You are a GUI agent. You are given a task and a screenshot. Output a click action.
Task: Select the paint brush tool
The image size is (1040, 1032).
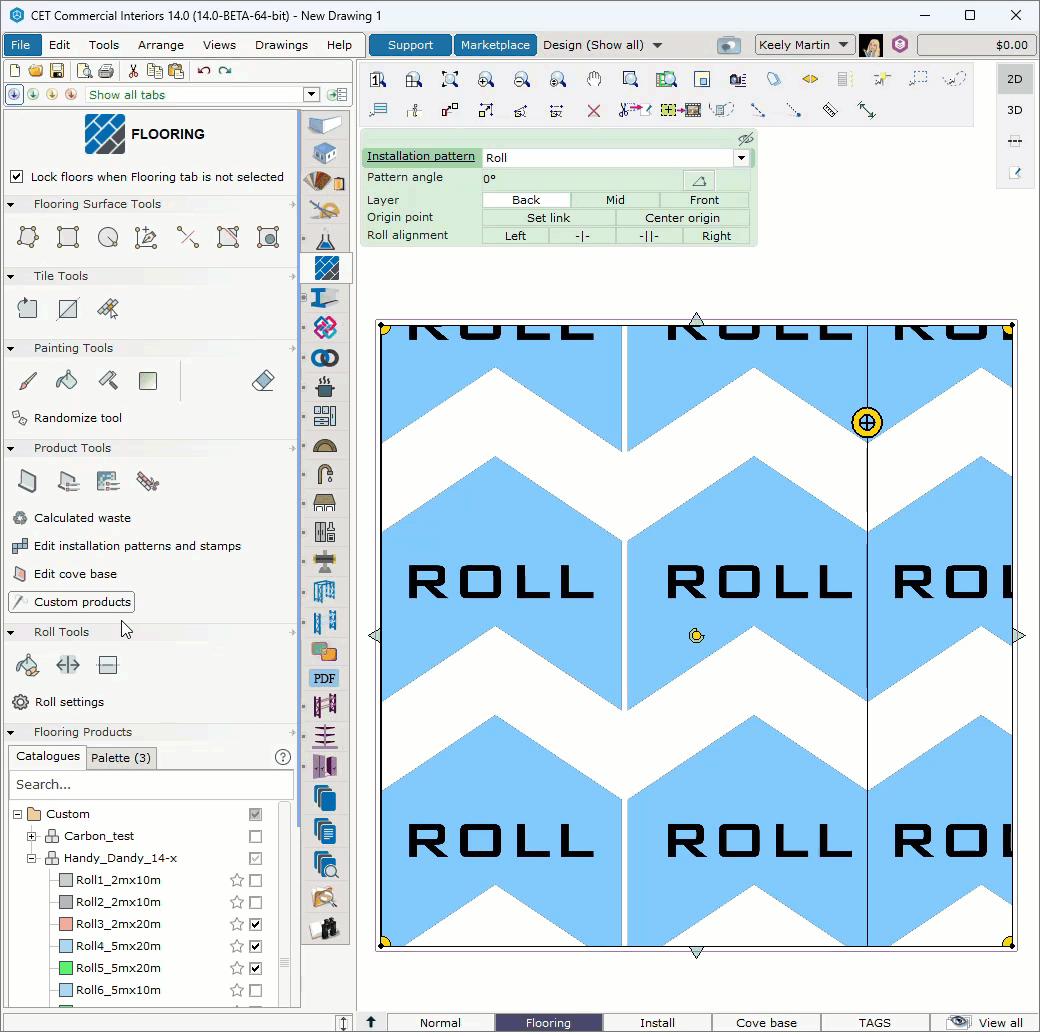tap(27, 381)
